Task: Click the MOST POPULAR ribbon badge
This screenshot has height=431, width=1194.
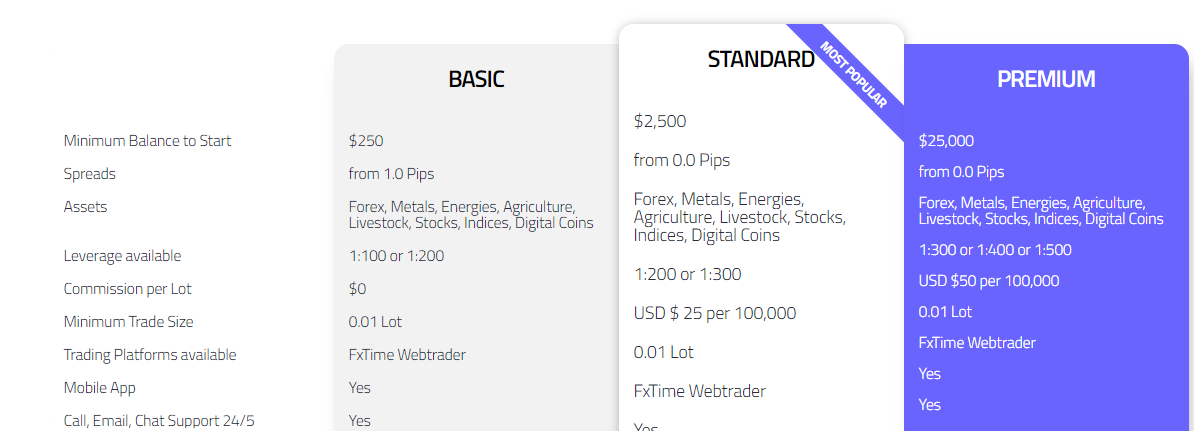Action: coord(854,75)
